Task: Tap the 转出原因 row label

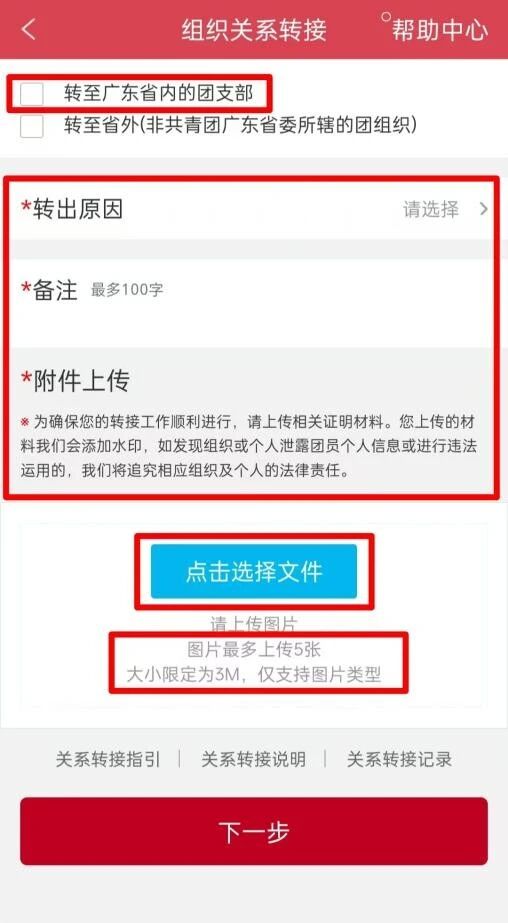Action: [x=72, y=209]
